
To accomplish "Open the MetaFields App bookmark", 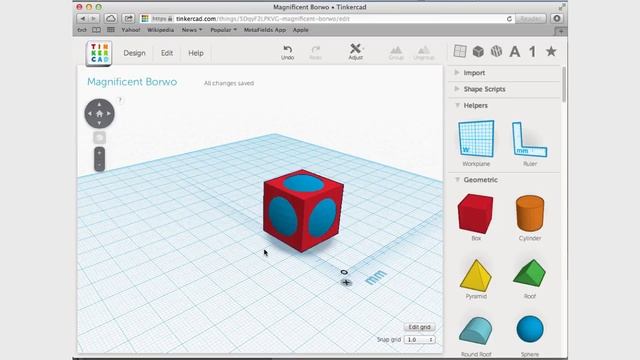I will pyautogui.click(x=264, y=30).
